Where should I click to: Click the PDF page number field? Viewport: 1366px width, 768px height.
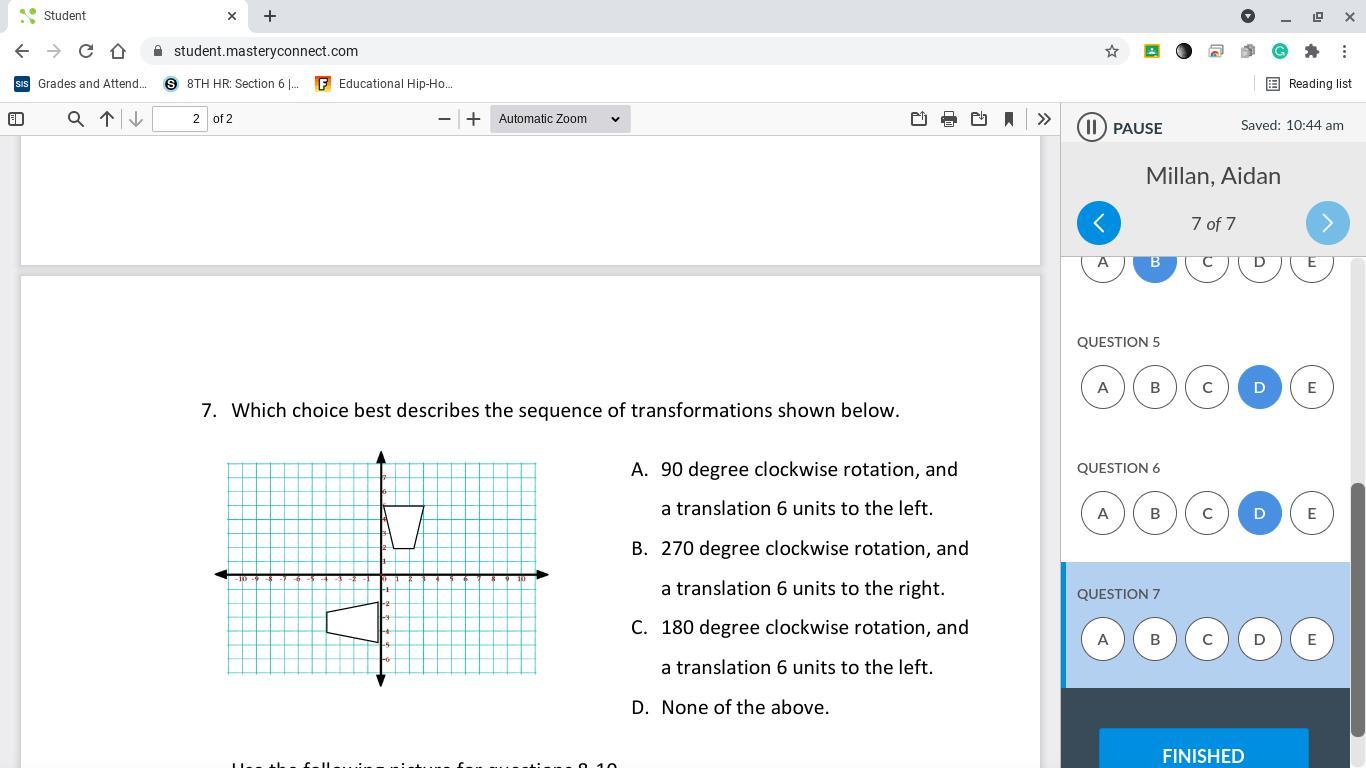click(180, 119)
